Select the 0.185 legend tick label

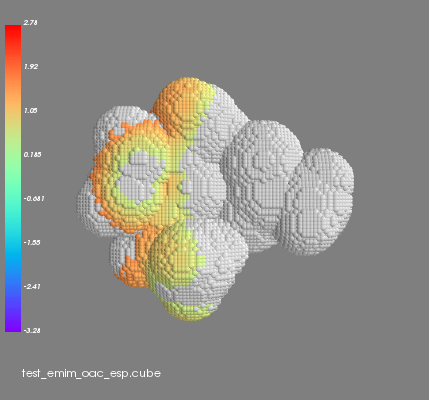tap(33, 155)
